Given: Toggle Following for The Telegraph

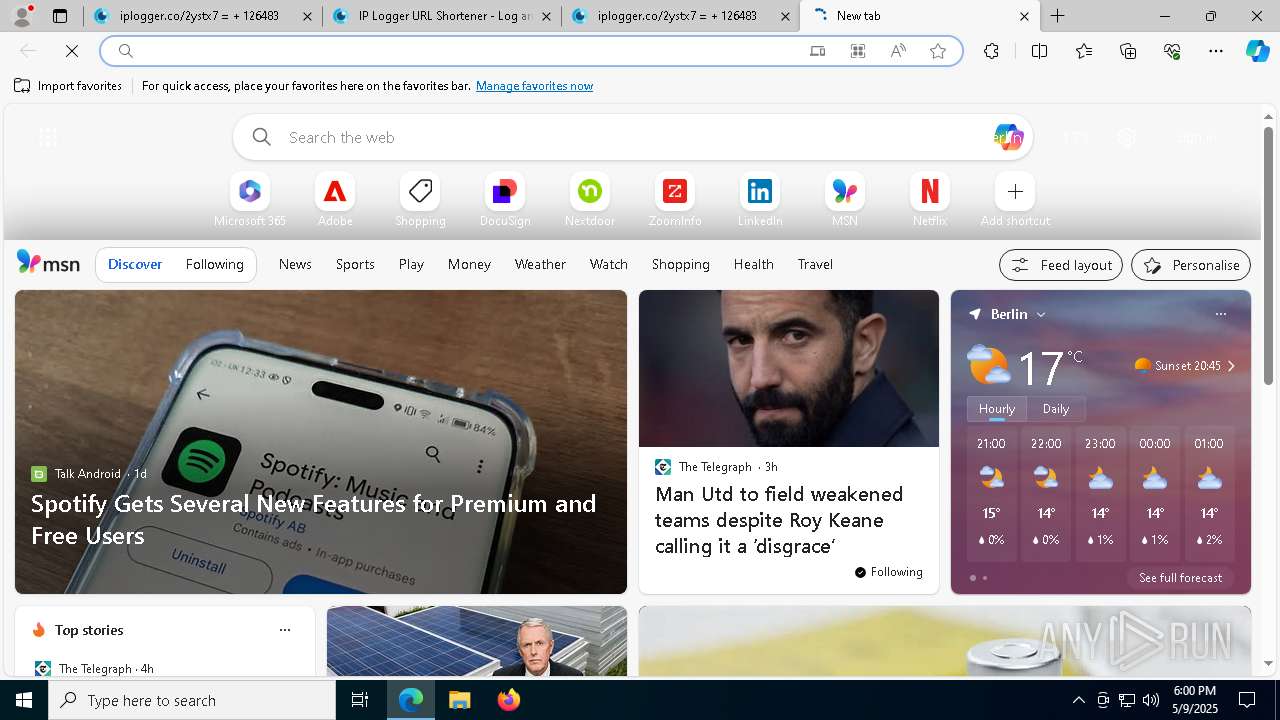Looking at the screenshot, I should point(888,572).
